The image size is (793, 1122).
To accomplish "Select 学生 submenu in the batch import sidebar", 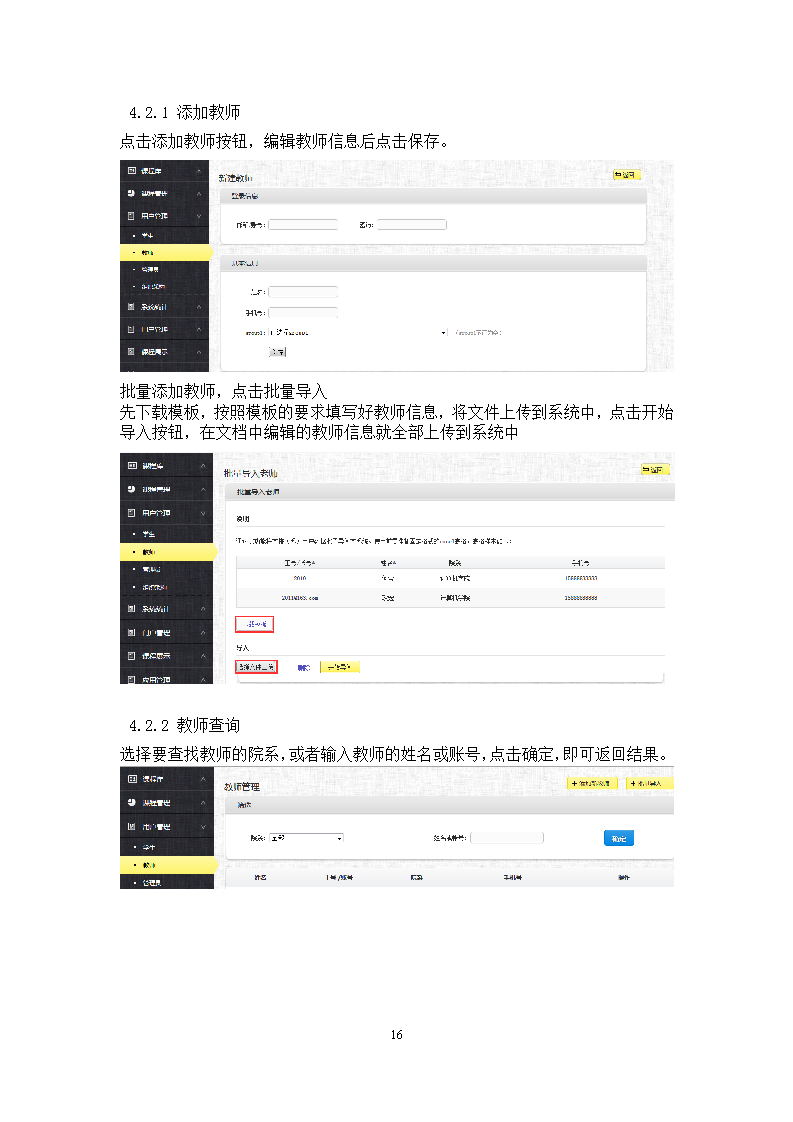I will [148, 534].
